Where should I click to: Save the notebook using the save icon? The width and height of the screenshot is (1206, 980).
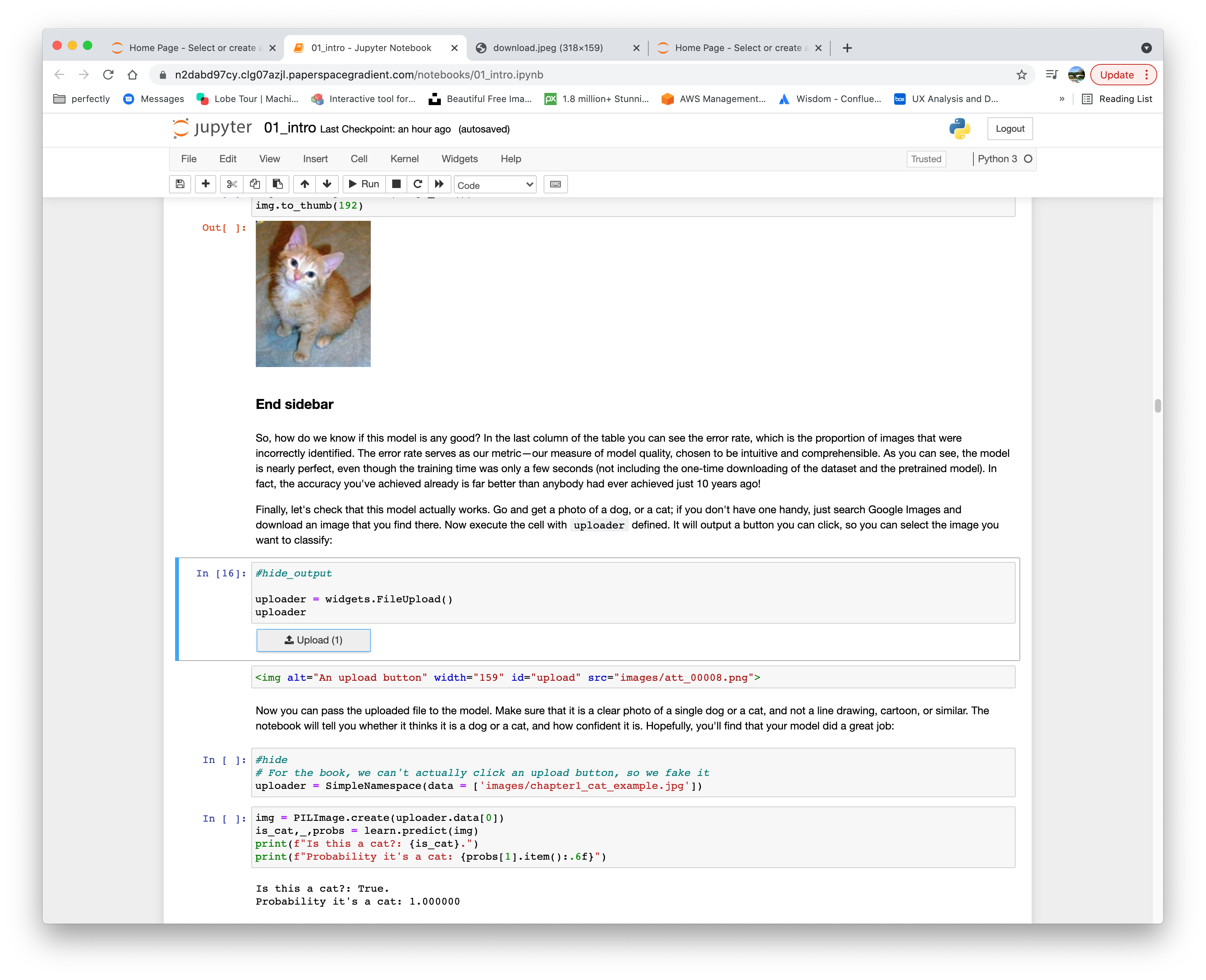180,184
